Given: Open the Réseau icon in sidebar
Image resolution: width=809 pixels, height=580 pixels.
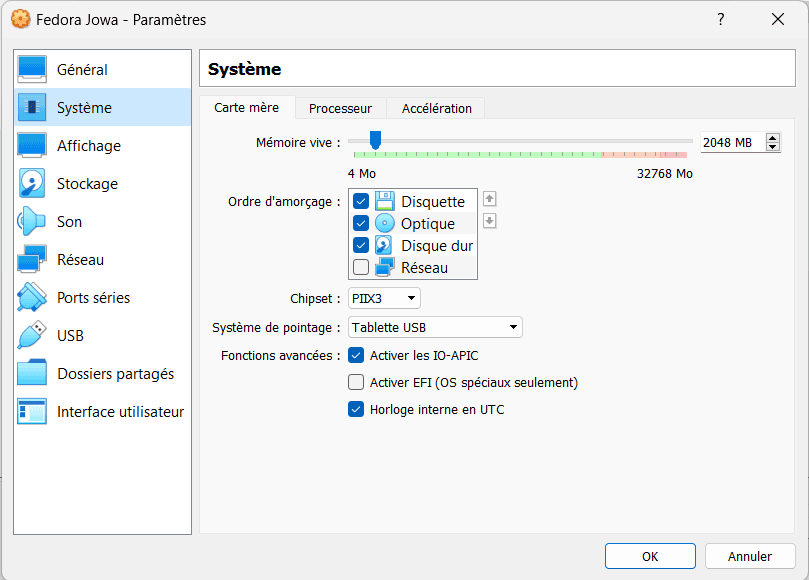Looking at the screenshot, I should point(32,259).
